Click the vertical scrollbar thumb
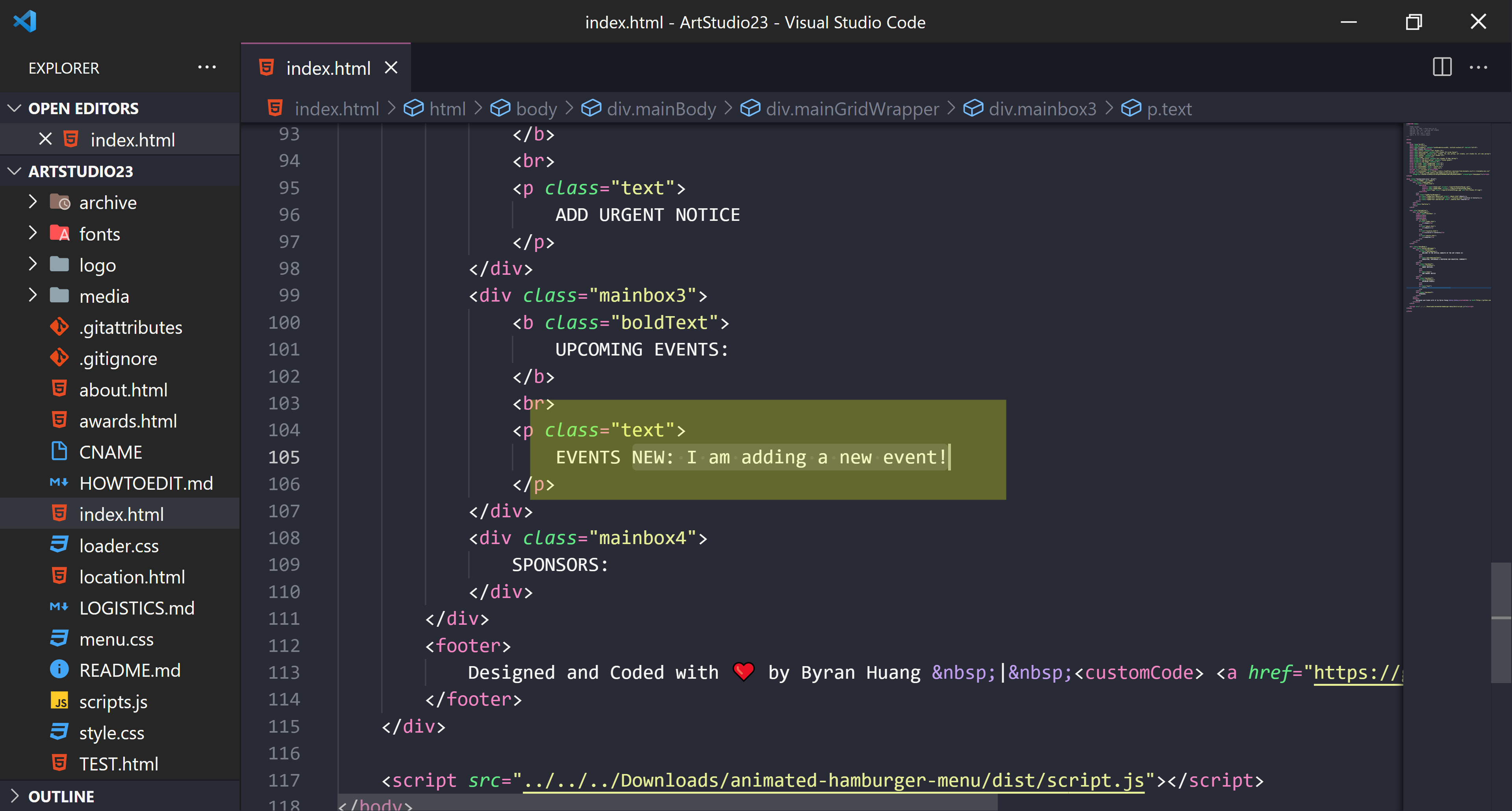This screenshot has width=1512, height=811. point(1501,622)
